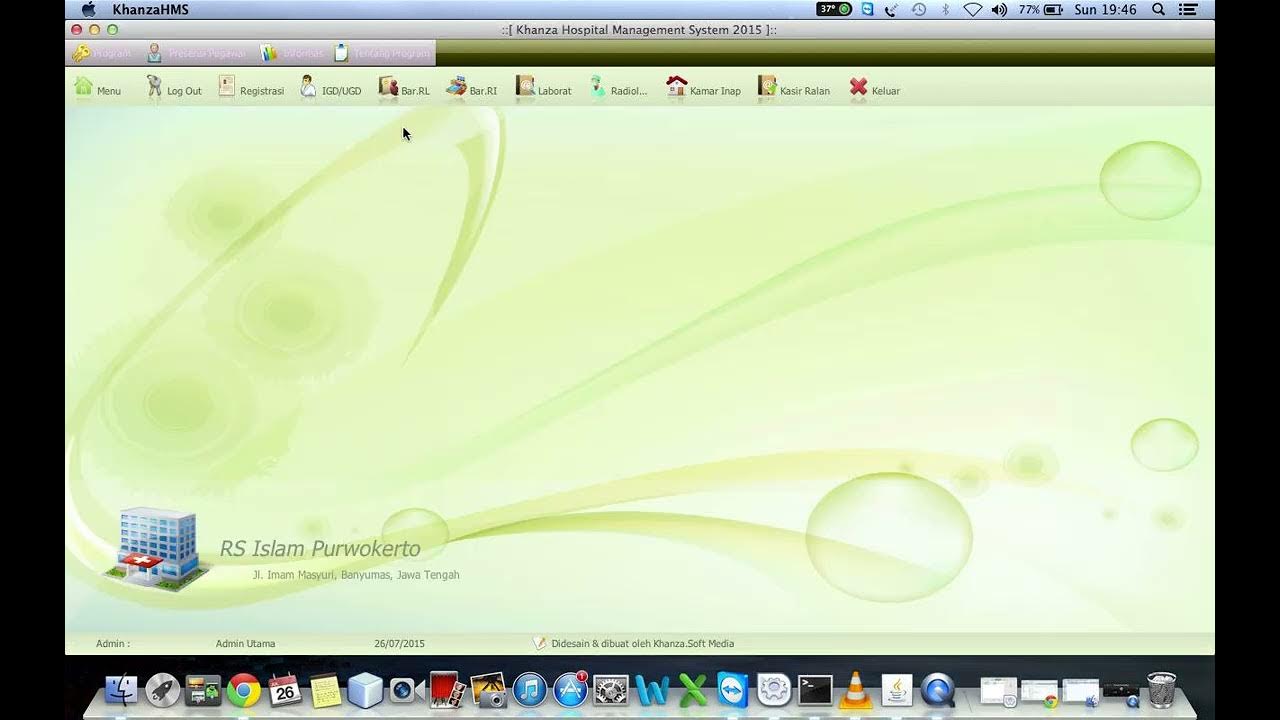Screen dimensions: 1280x720
Task: Open QuickTime Player from the Dock
Action: (938, 690)
